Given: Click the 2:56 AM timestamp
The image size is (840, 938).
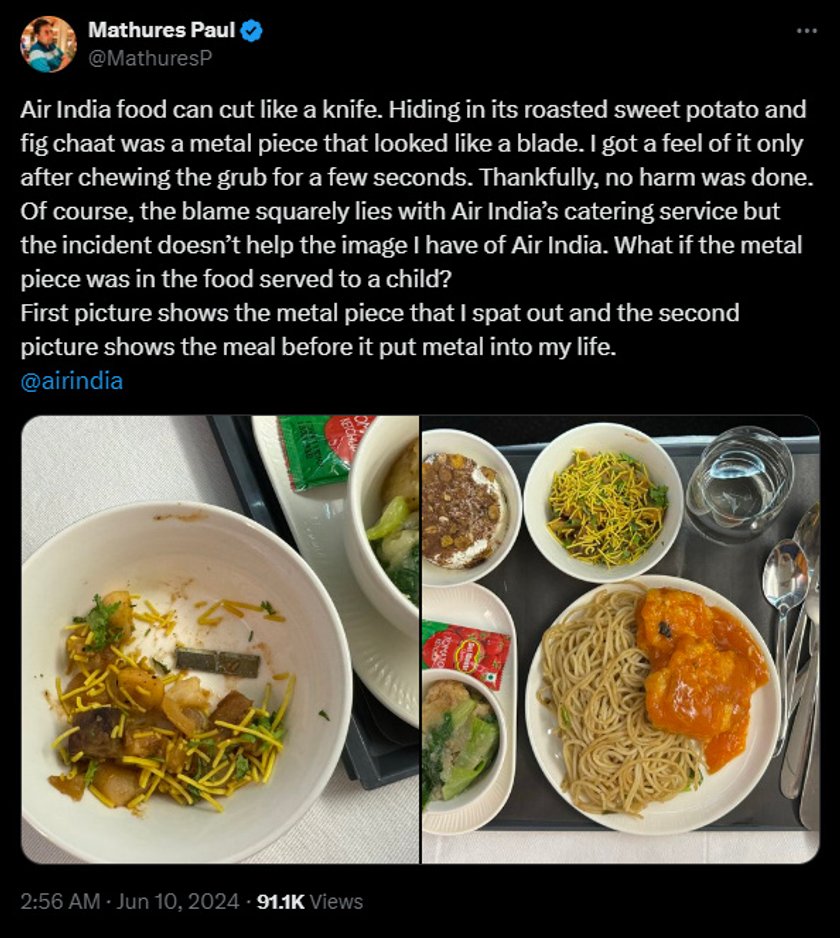Looking at the screenshot, I should point(60,902).
